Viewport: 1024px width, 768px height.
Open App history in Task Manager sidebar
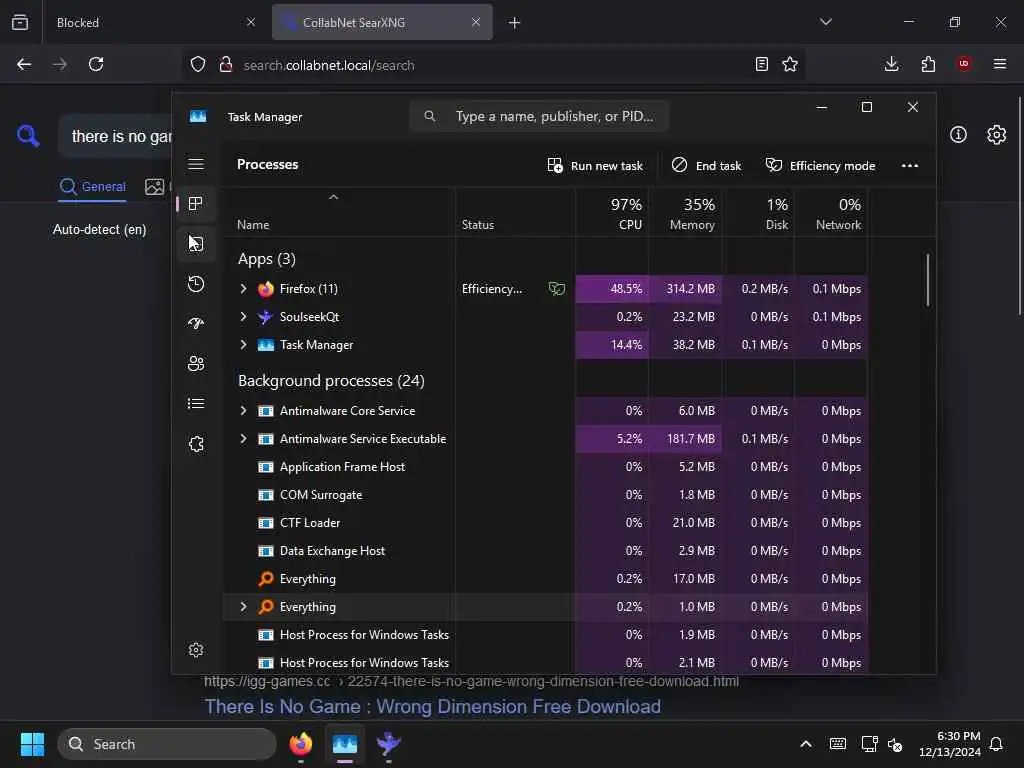196,284
